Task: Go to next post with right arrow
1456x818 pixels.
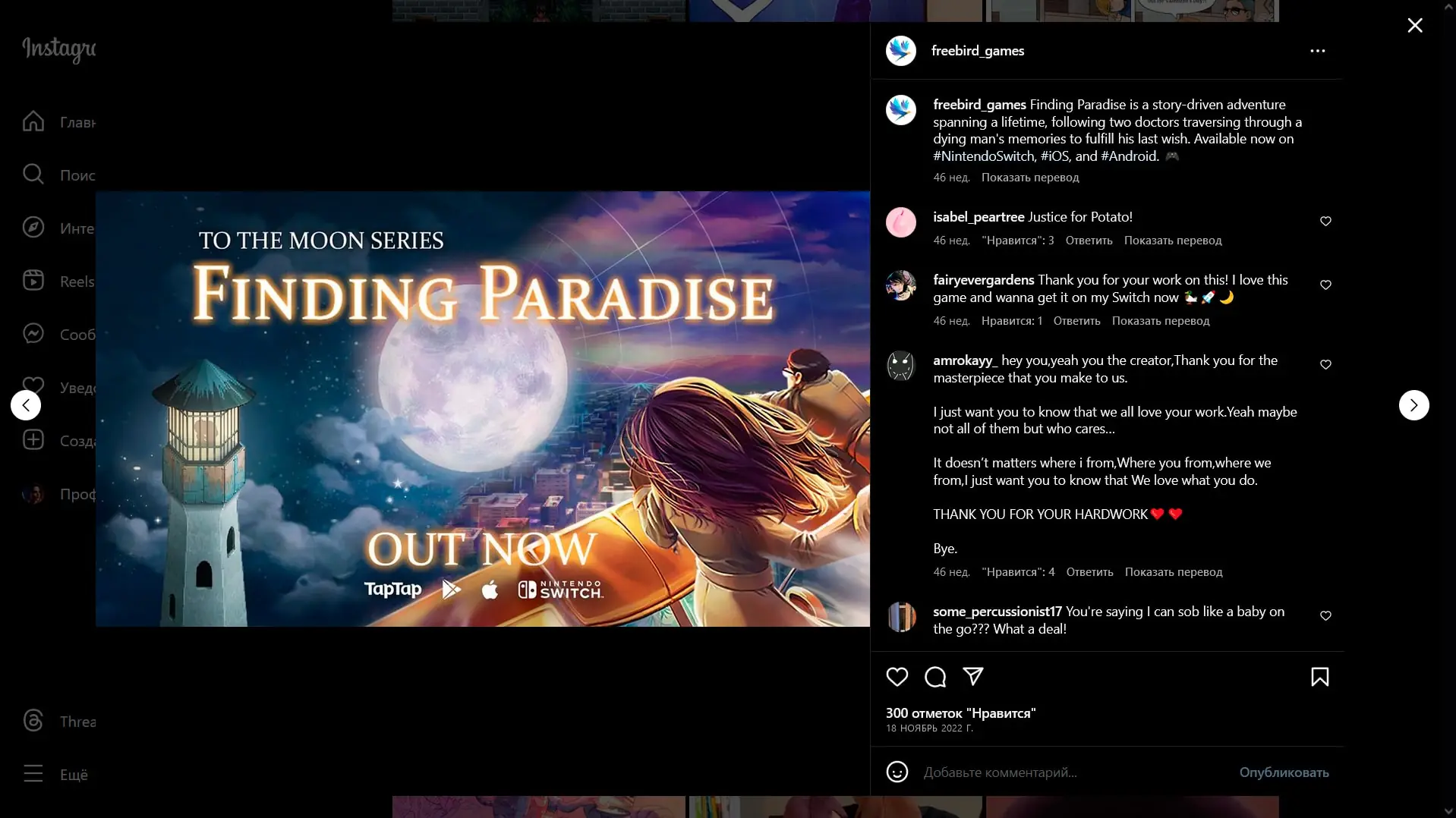Action: click(x=1413, y=405)
